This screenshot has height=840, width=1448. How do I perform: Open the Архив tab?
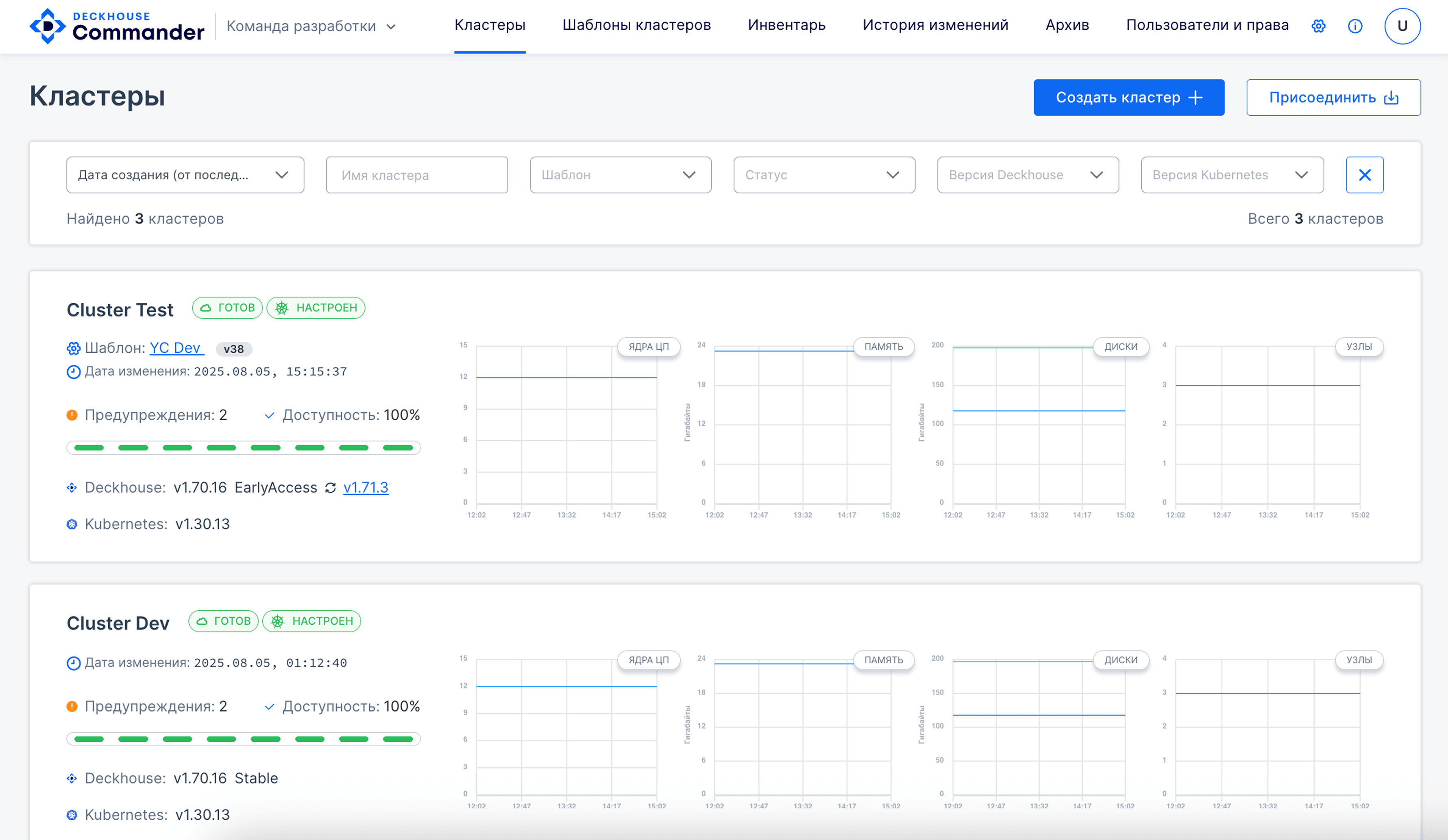pos(1067,25)
